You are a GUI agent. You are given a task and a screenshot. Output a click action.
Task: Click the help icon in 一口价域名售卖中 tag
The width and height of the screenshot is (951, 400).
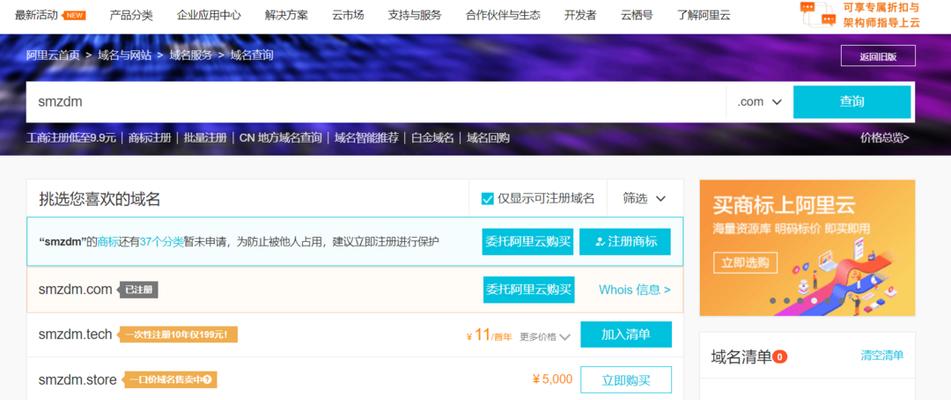pyautogui.click(x=207, y=380)
